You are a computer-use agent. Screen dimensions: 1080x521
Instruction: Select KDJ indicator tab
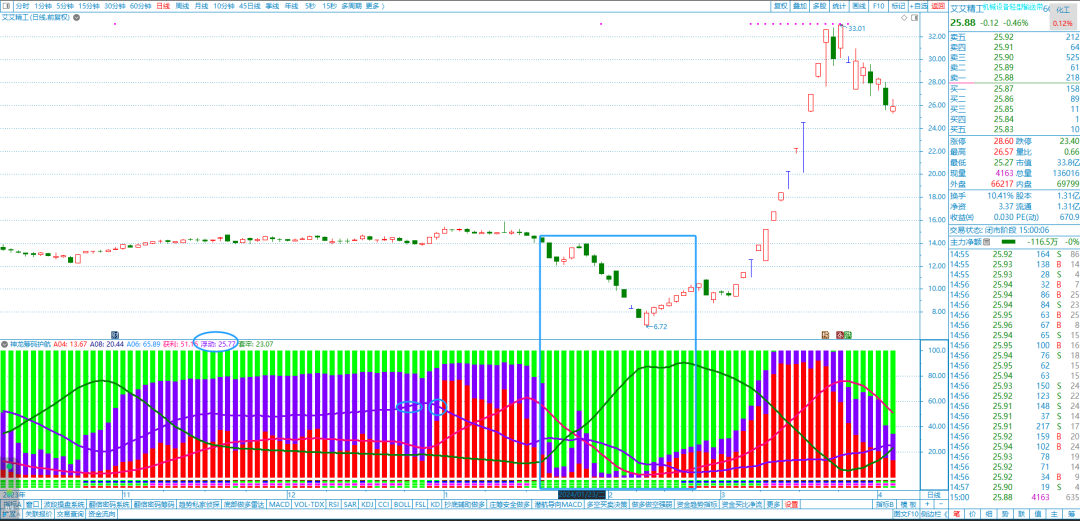point(367,504)
